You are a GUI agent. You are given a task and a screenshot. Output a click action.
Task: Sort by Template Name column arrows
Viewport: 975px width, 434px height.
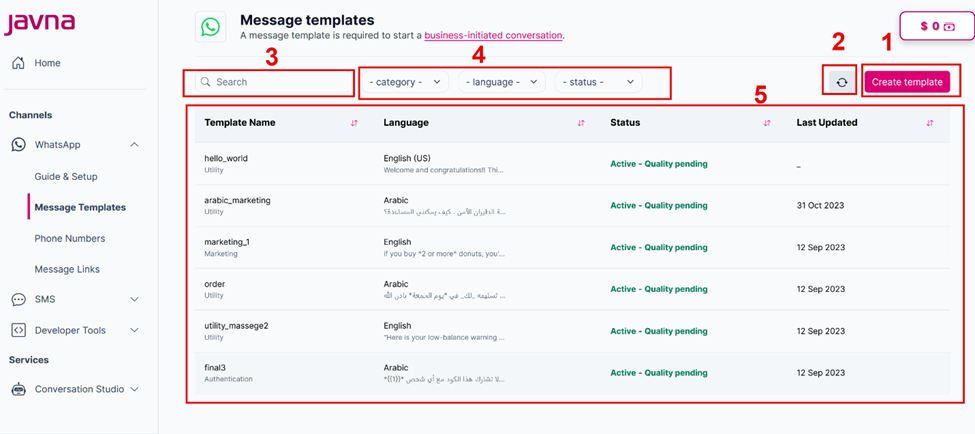(x=354, y=123)
